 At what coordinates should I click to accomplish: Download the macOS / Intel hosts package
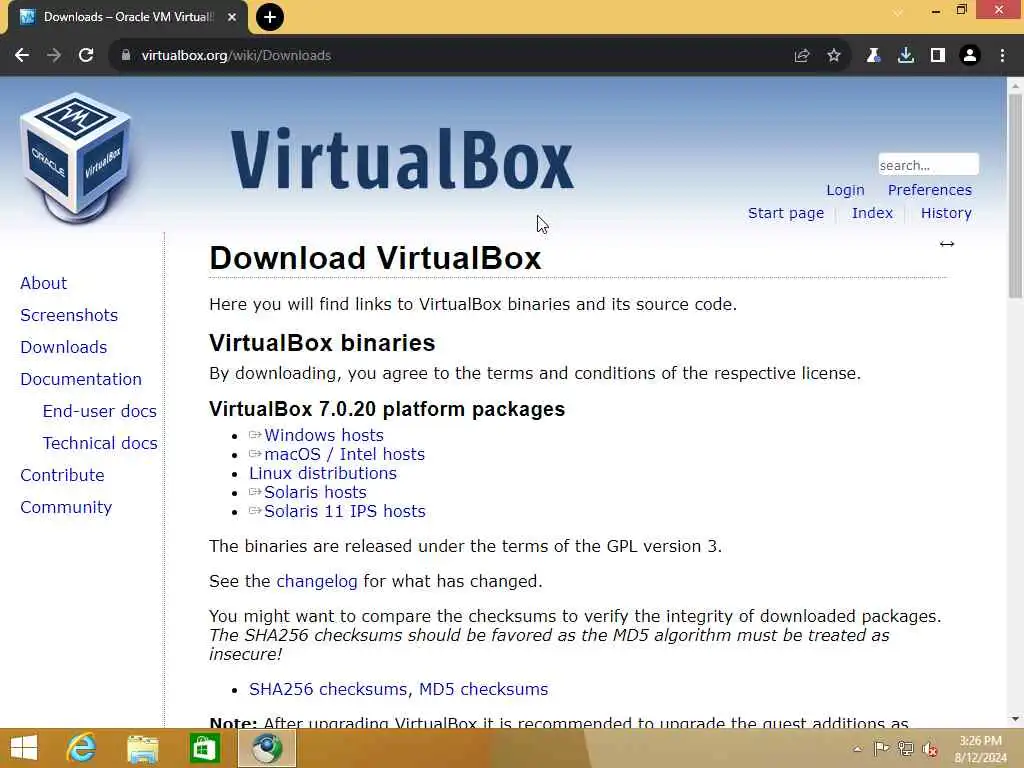(x=344, y=455)
